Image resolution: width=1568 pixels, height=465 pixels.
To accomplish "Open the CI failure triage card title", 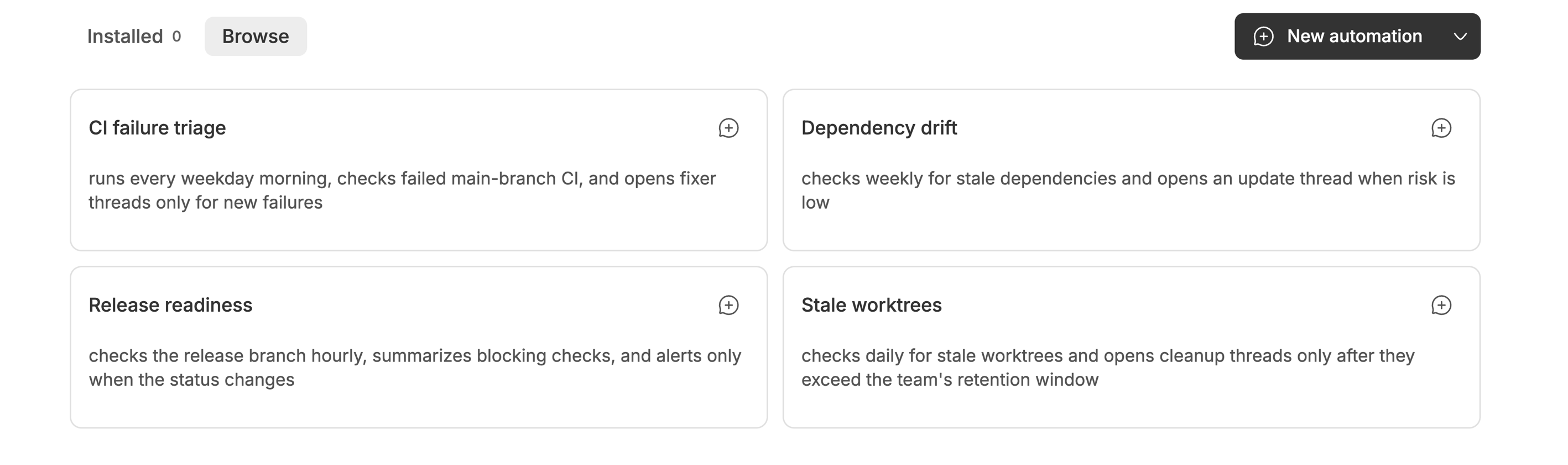I will click(157, 128).
